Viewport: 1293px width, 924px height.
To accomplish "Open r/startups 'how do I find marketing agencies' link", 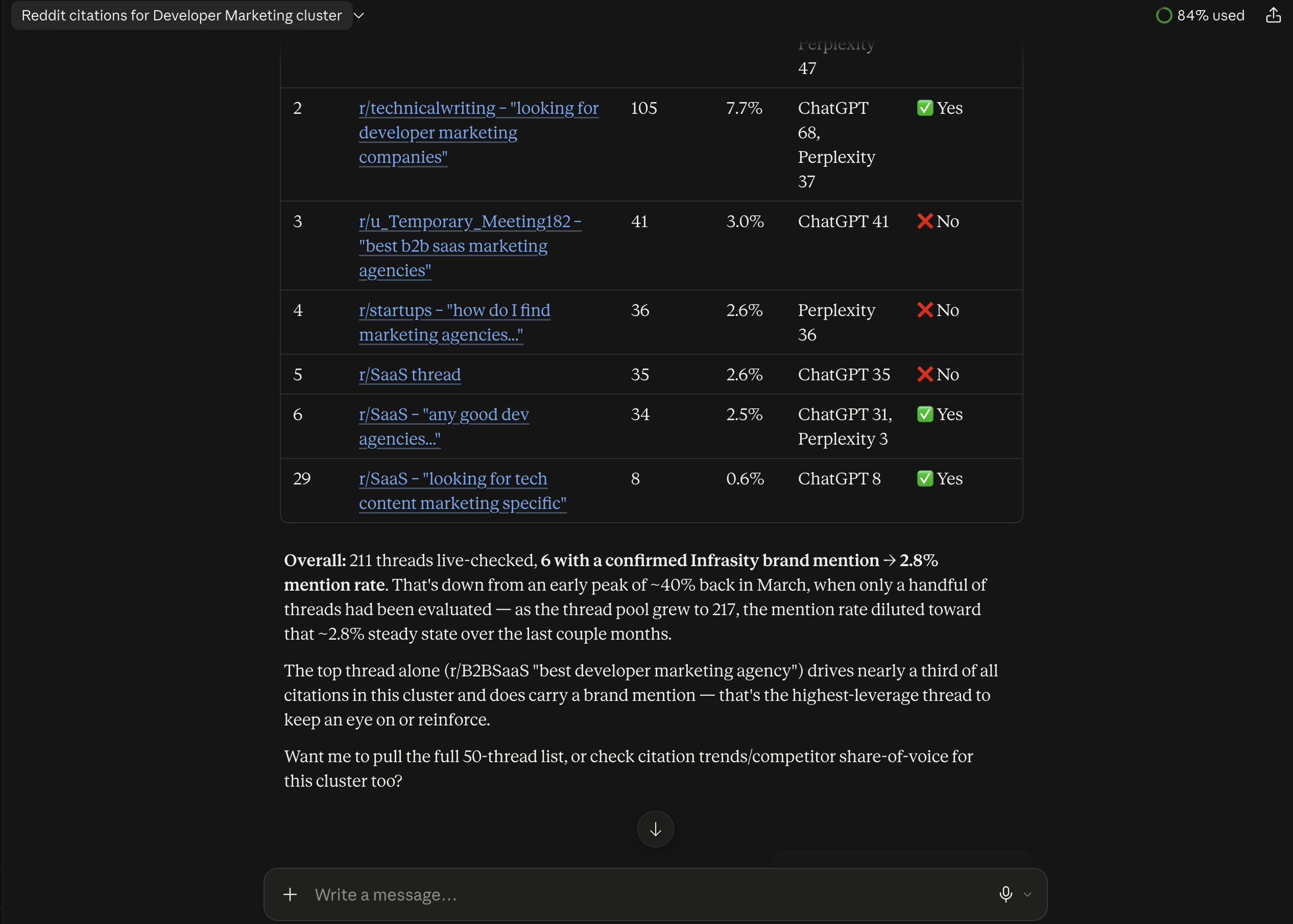I will [454, 323].
